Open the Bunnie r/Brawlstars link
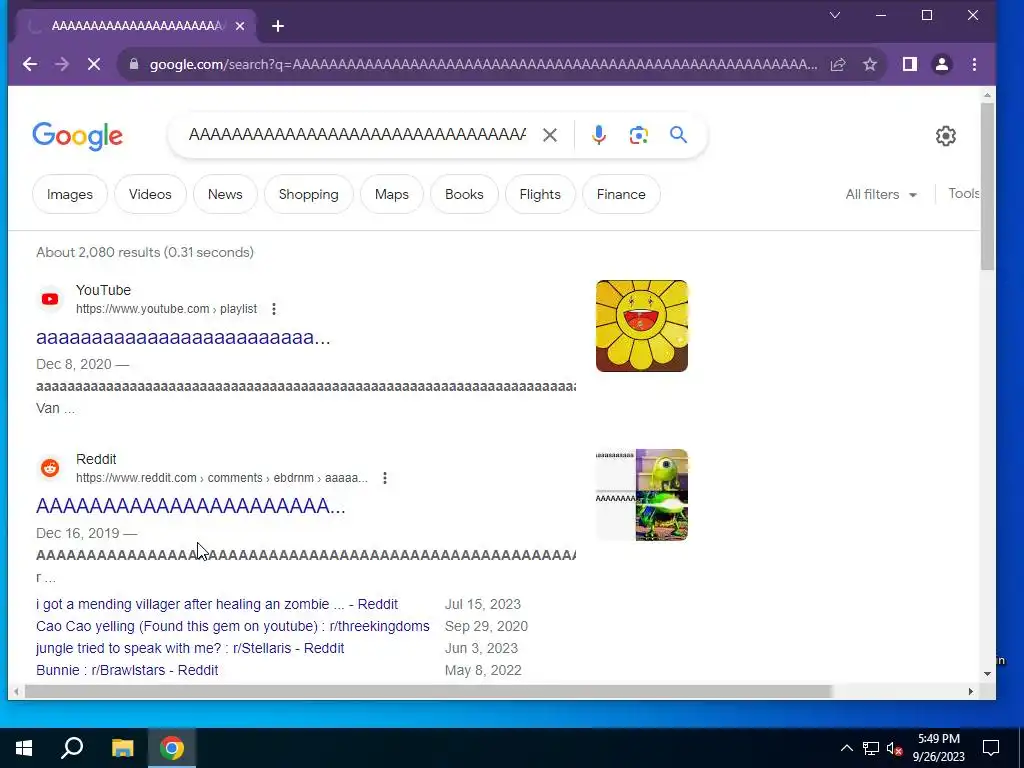This screenshot has width=1024, height=768. click(127, 670)
